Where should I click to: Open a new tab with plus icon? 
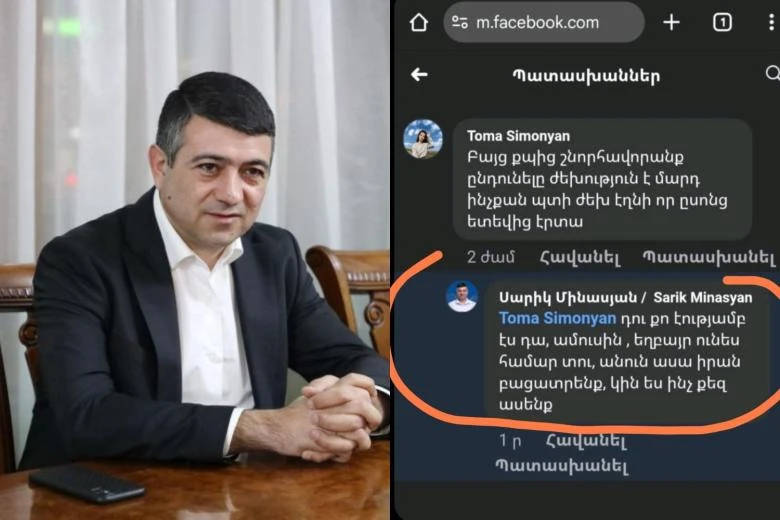671,22
